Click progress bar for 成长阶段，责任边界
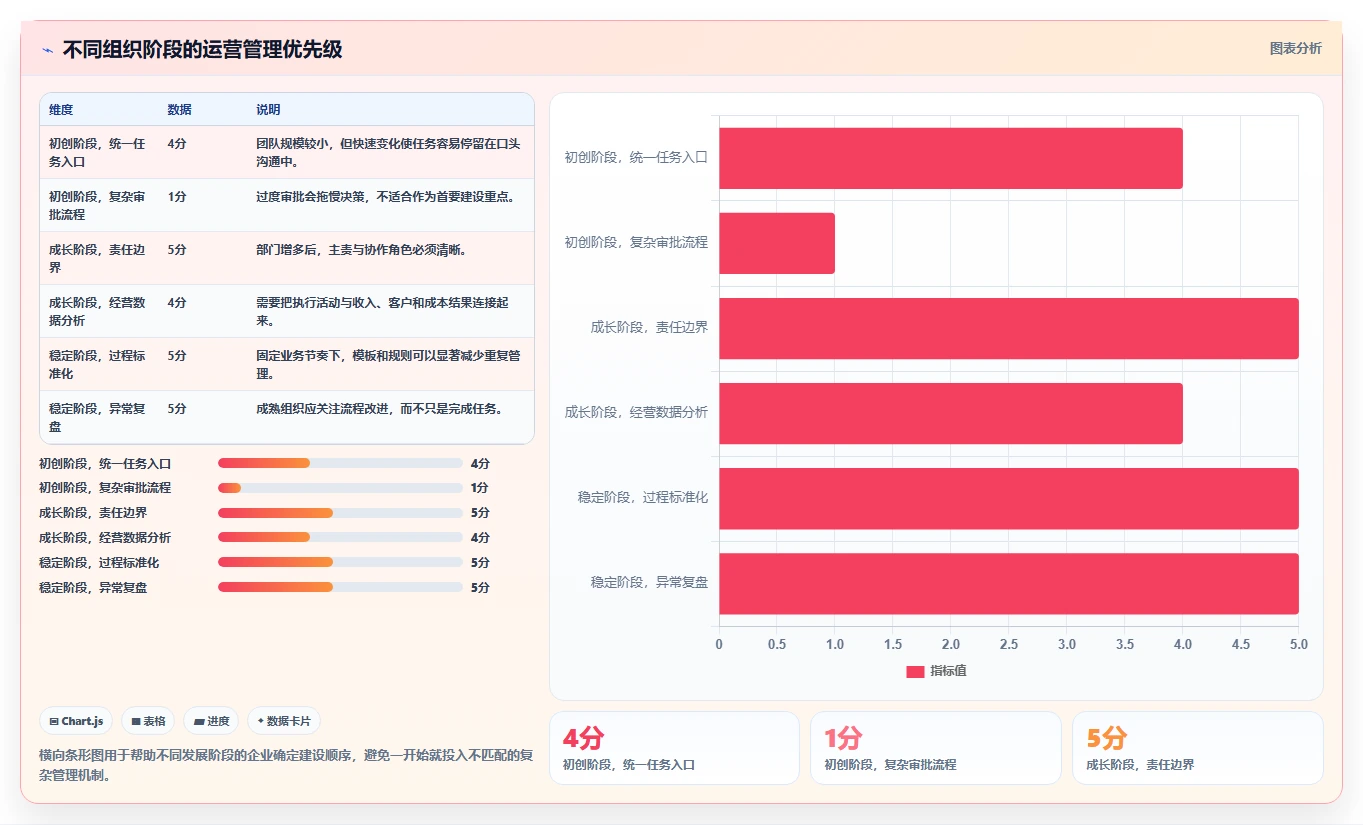Viewport: 1363px width, 825px height. [340, 513]
